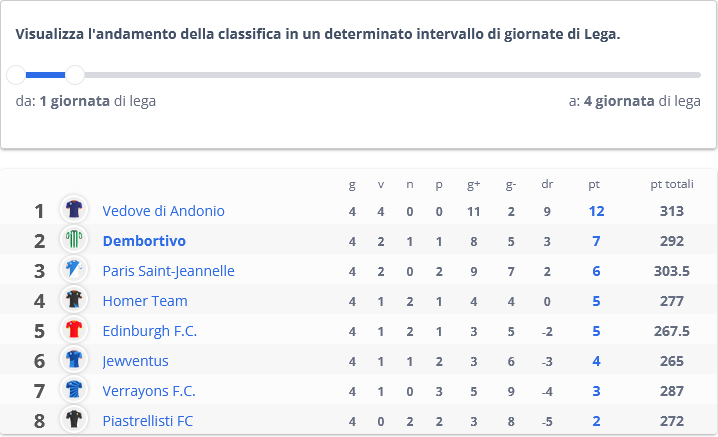Click the Paris Saint-Jeannelle jersey icon
The height and width of the screenshot is (437, 718).
(74, 269)
